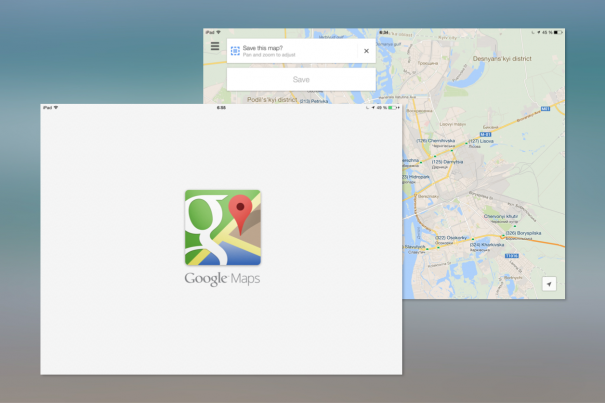Click the battery indicator in the map window status bar

pos(558,32)
